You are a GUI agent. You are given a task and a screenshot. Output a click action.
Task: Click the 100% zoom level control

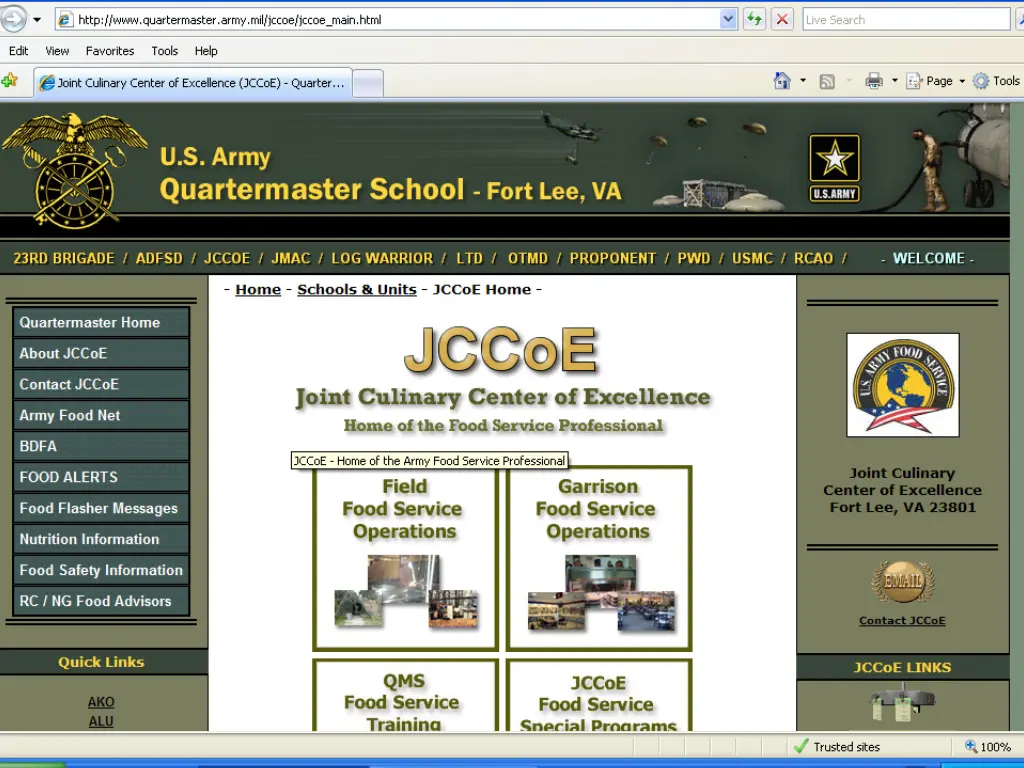987,746
